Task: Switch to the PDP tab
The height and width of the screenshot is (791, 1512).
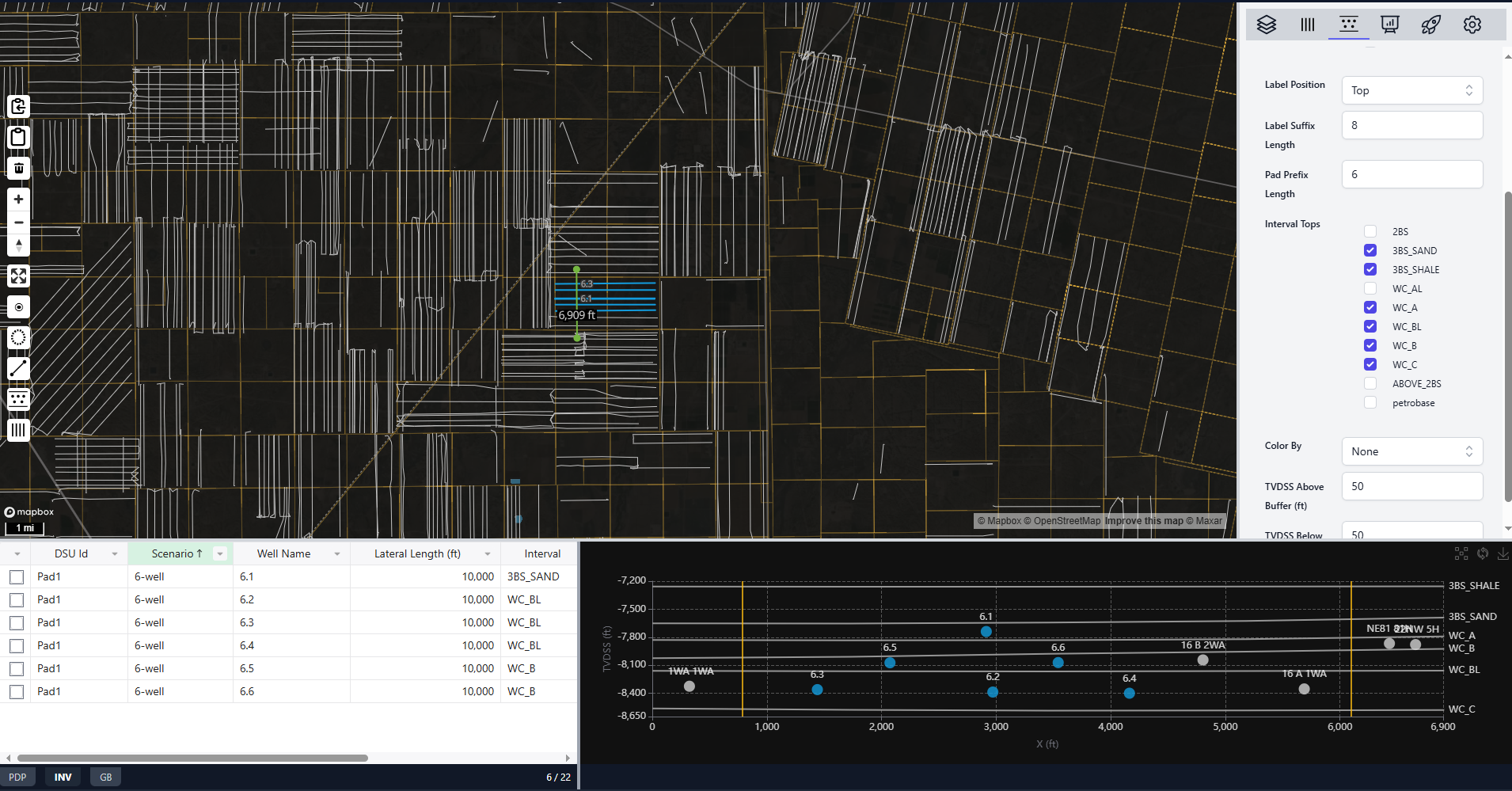Action: pos(17,777)
